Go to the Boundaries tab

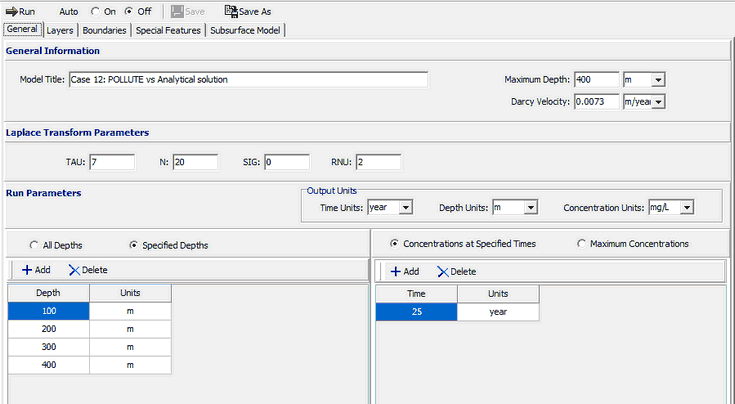(x=105, y=30)
